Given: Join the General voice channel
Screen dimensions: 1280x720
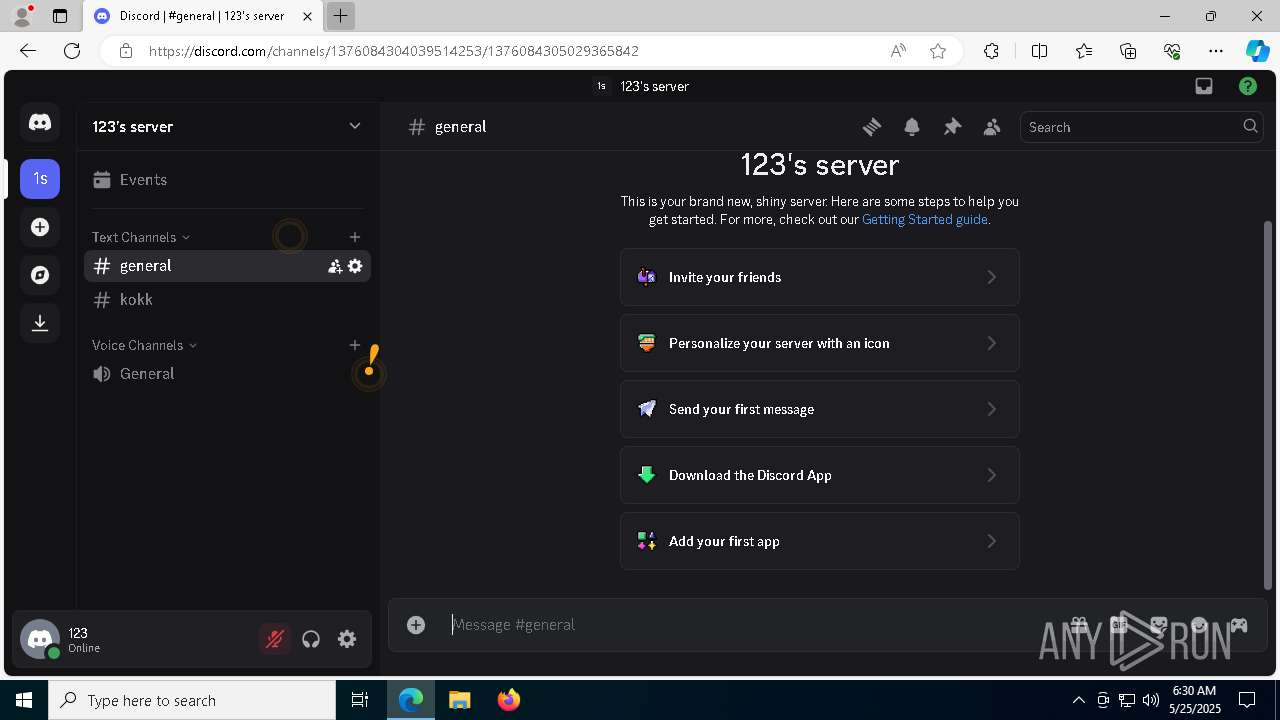Looking at the screenshot, I should pos(228,374).
